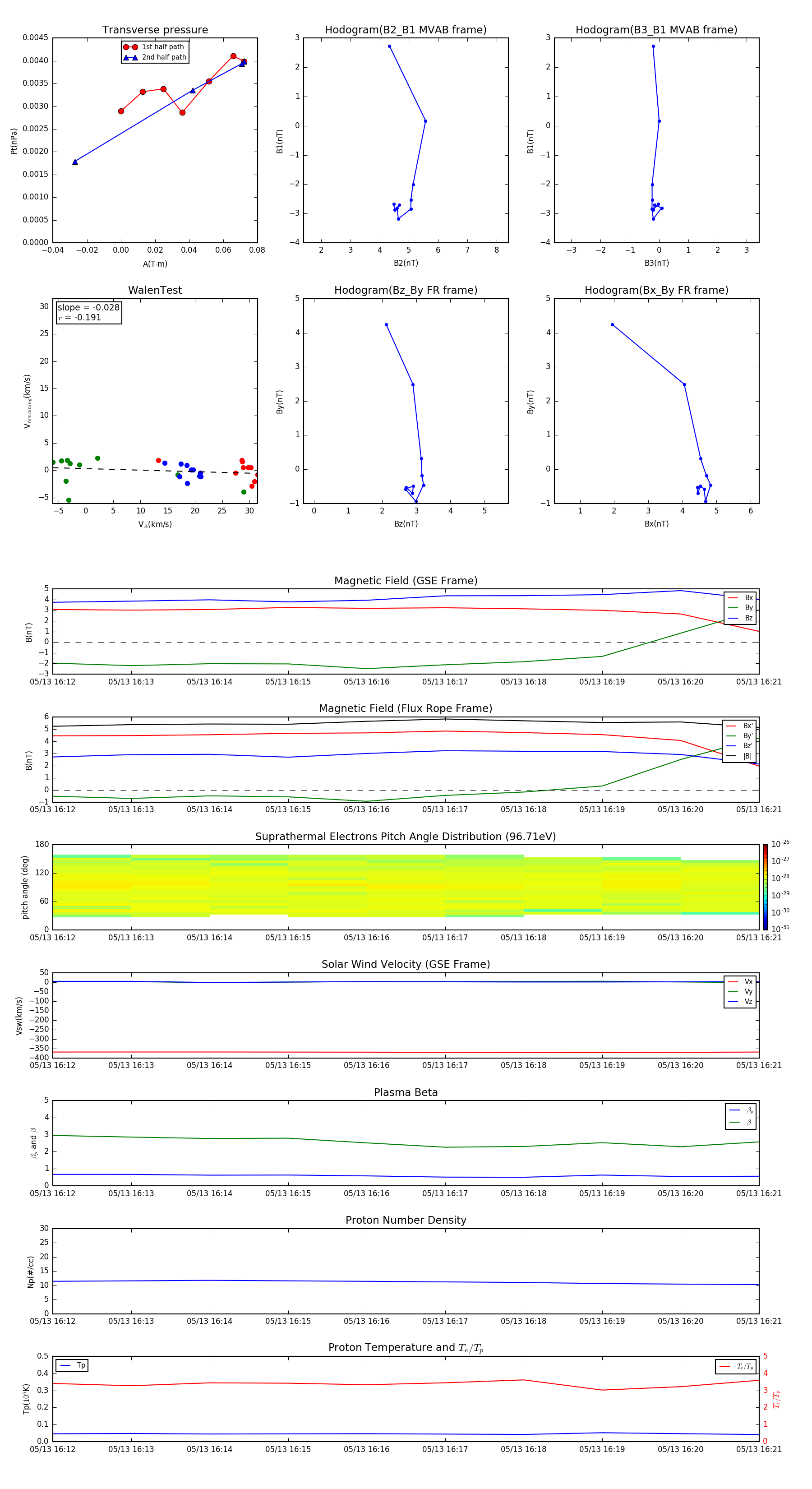Select the Vy legend entry

tap(740, 991)
